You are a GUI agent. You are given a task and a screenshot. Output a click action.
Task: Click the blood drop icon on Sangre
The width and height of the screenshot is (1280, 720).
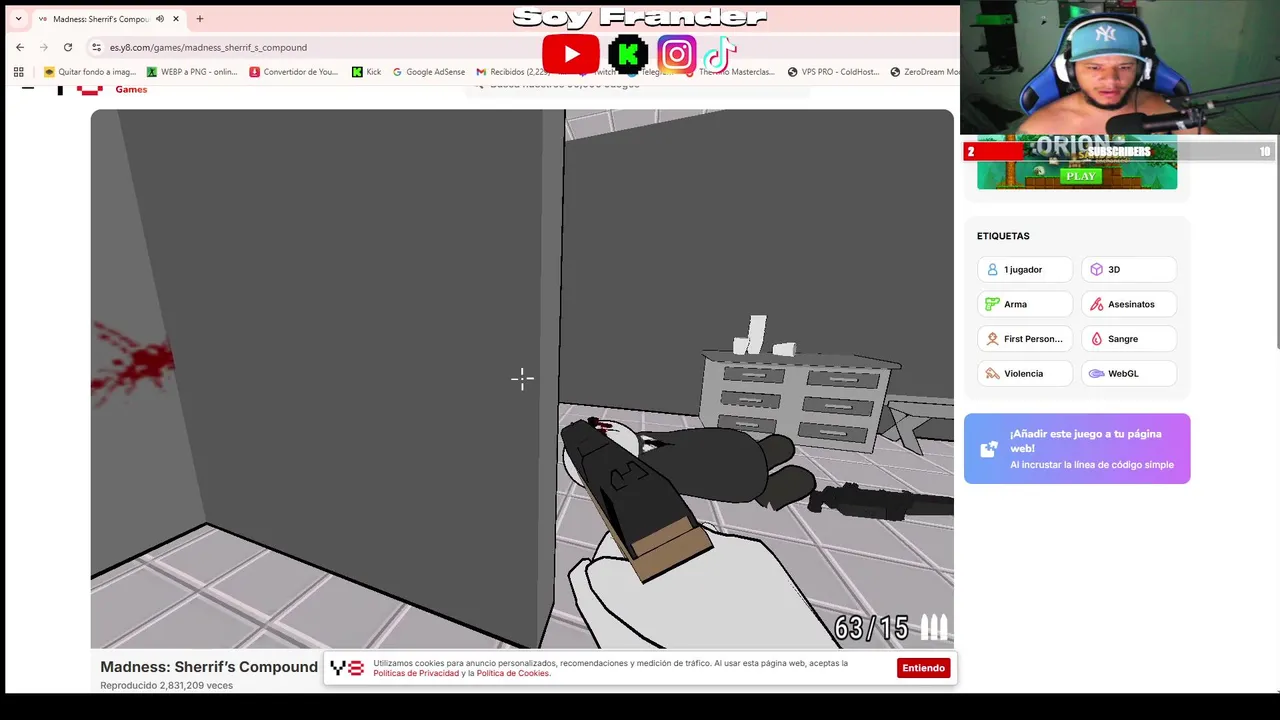(x=1096, y=339)
